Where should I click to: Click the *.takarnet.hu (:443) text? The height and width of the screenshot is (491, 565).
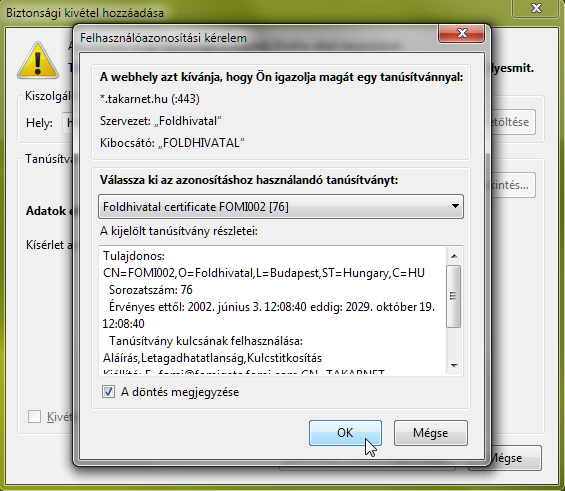(x=150, y=99)
